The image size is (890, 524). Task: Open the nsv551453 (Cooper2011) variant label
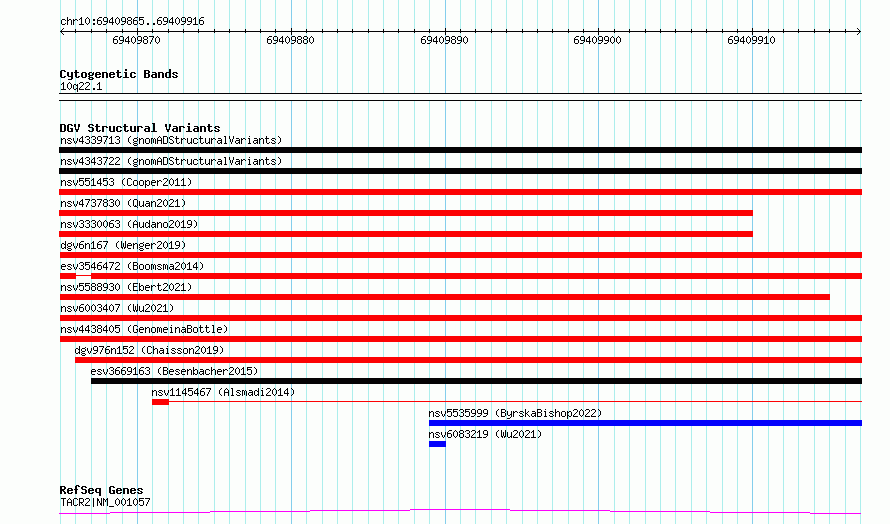(126, 182)
